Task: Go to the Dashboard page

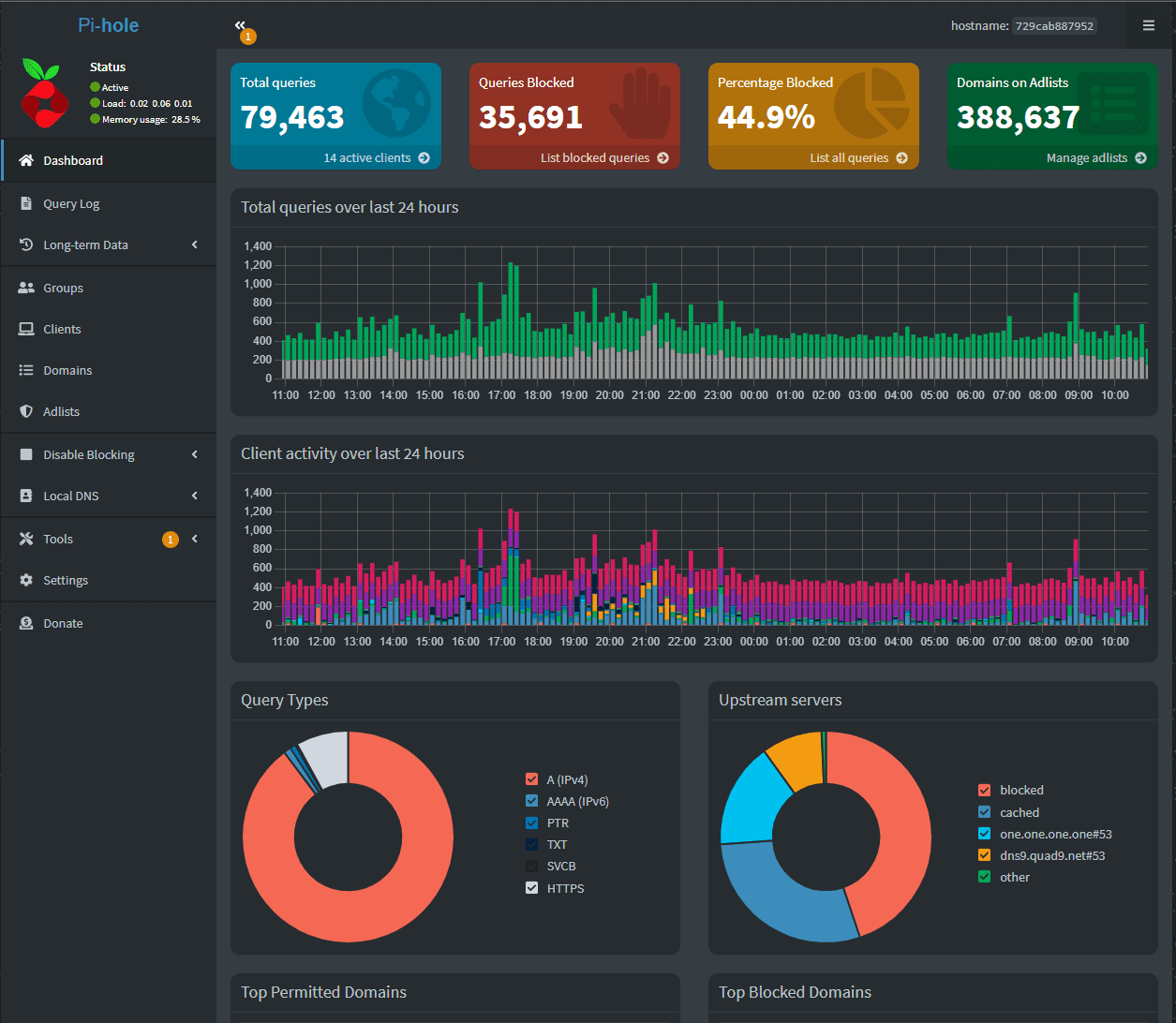Action: tap(73, 160)
